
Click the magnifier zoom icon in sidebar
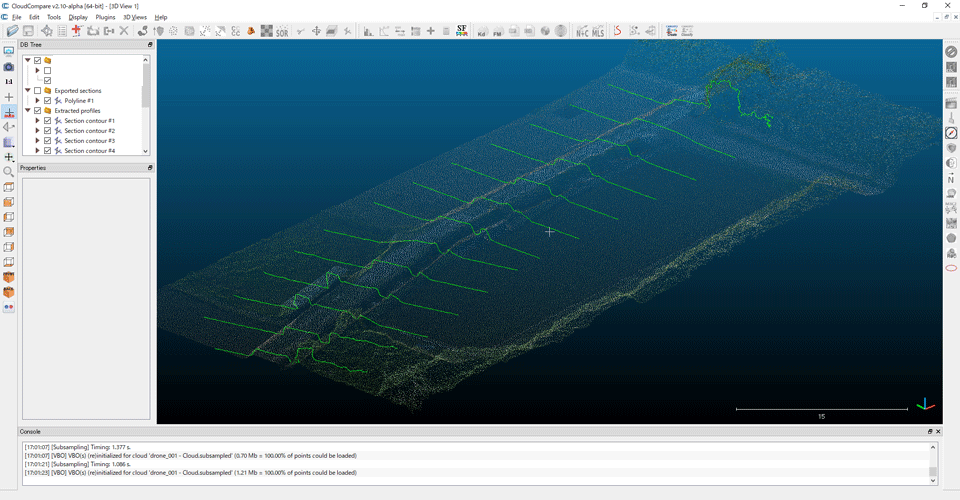(x=9, y=172)
